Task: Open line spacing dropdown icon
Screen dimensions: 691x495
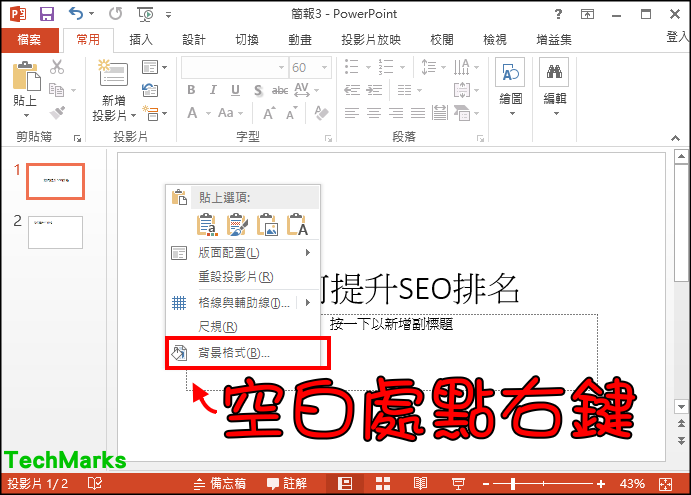Action: [433, 67]
